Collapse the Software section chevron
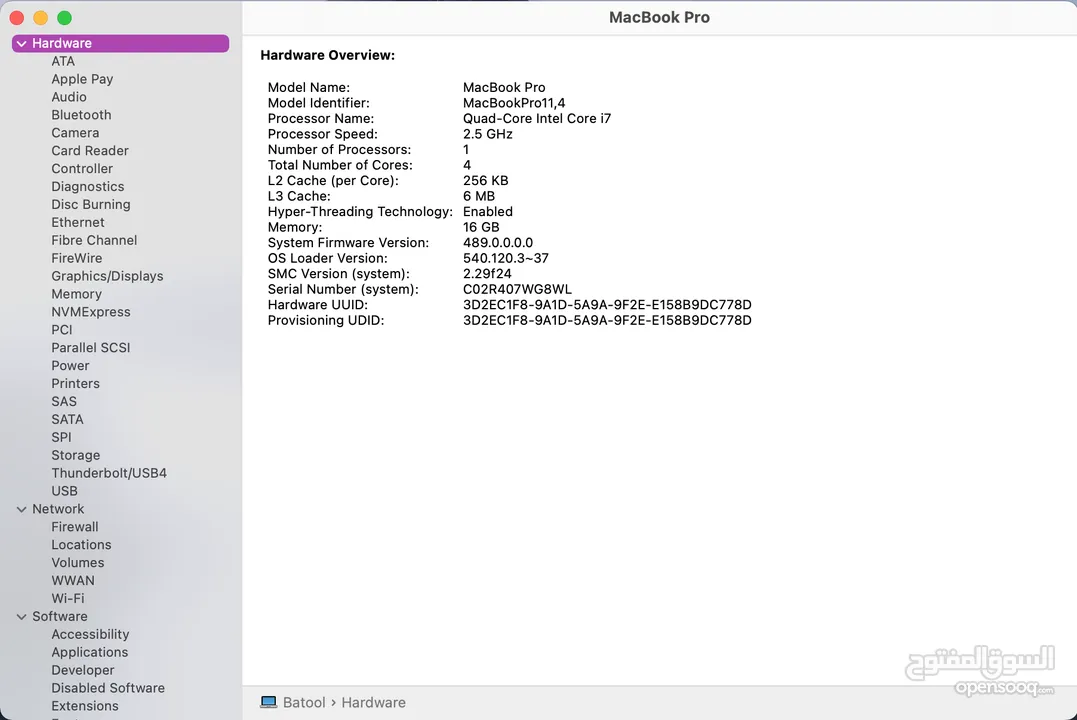The width and height of the screenshot is (1077, 720). pyautogui.click(x=21, y=616)
